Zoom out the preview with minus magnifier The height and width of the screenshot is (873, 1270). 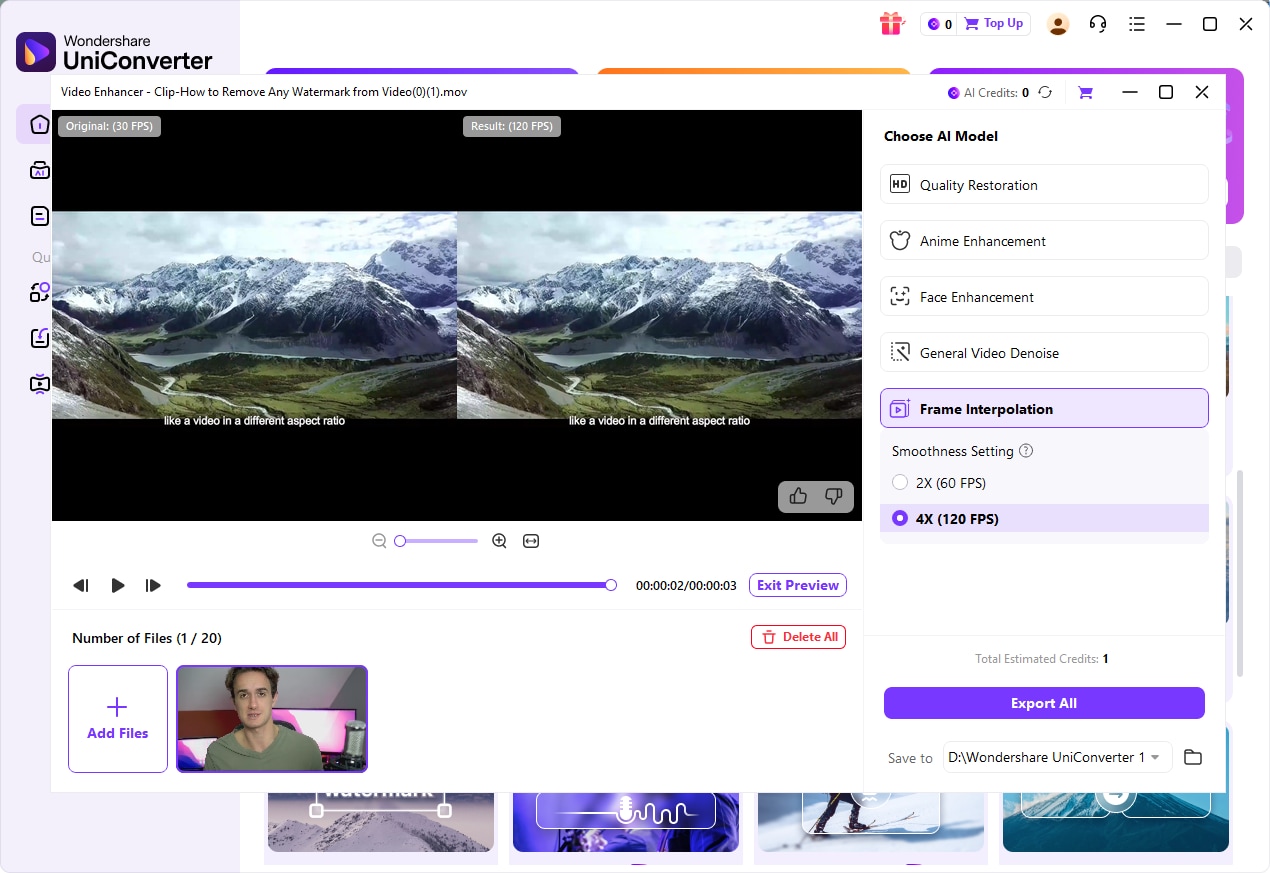379,541
